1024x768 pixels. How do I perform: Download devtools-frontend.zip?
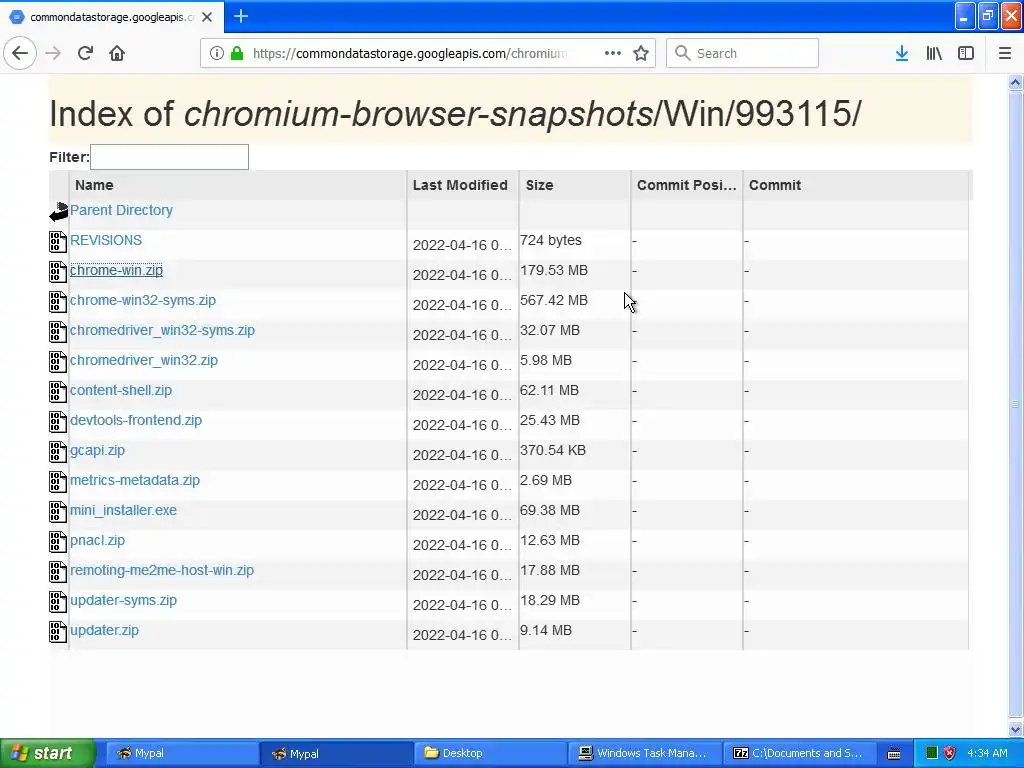tap(136, 421)
